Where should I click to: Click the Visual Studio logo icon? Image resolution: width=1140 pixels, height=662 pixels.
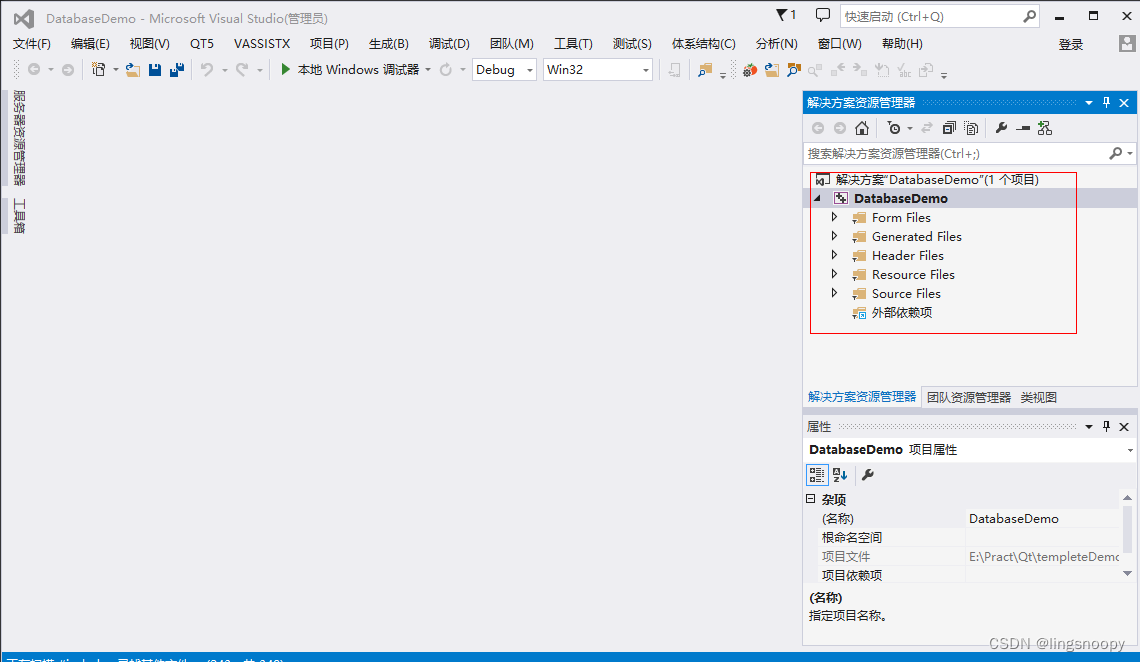coord(24,18)
